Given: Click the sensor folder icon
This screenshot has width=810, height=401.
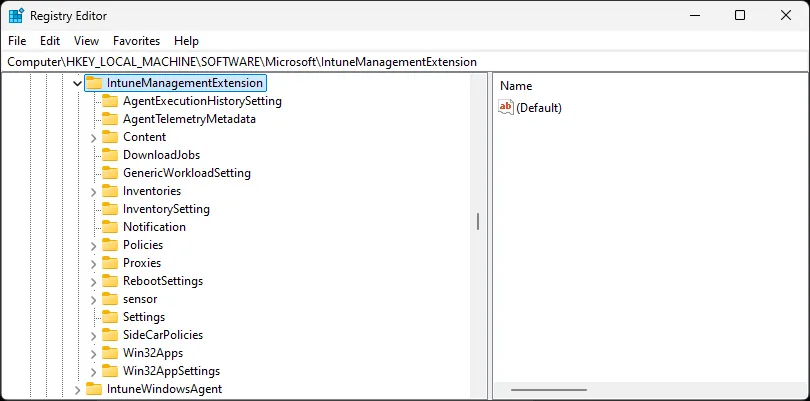Looking at the screenshot, I should point(110,299).
